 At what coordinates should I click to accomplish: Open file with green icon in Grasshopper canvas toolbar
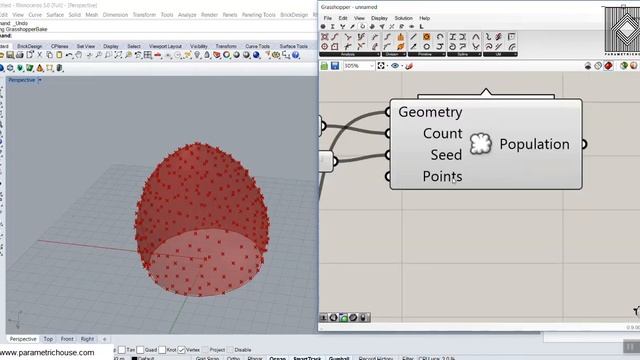click(324, 66)
